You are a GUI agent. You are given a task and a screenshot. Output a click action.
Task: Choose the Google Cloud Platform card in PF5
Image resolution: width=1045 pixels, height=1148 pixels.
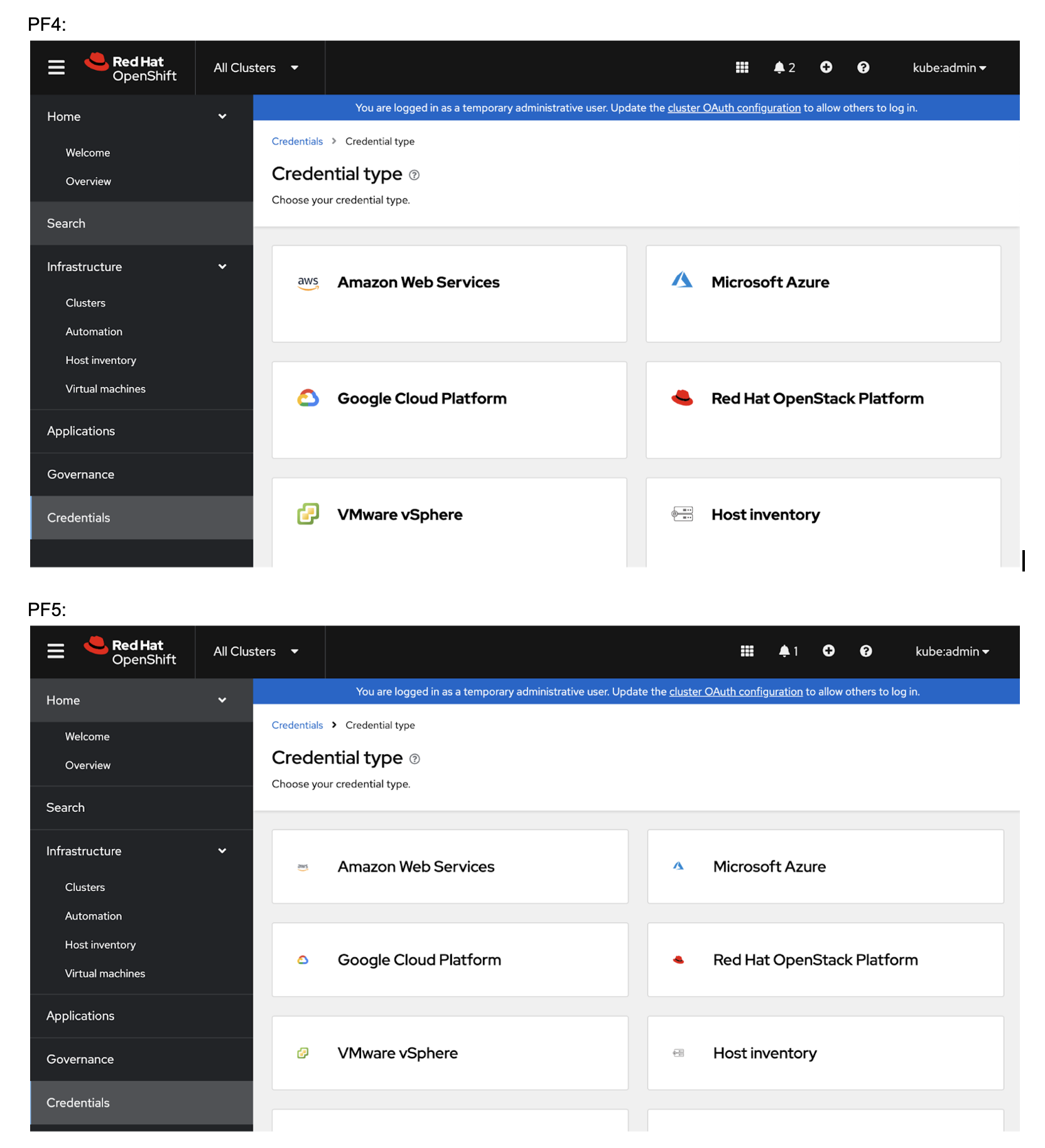450,960
